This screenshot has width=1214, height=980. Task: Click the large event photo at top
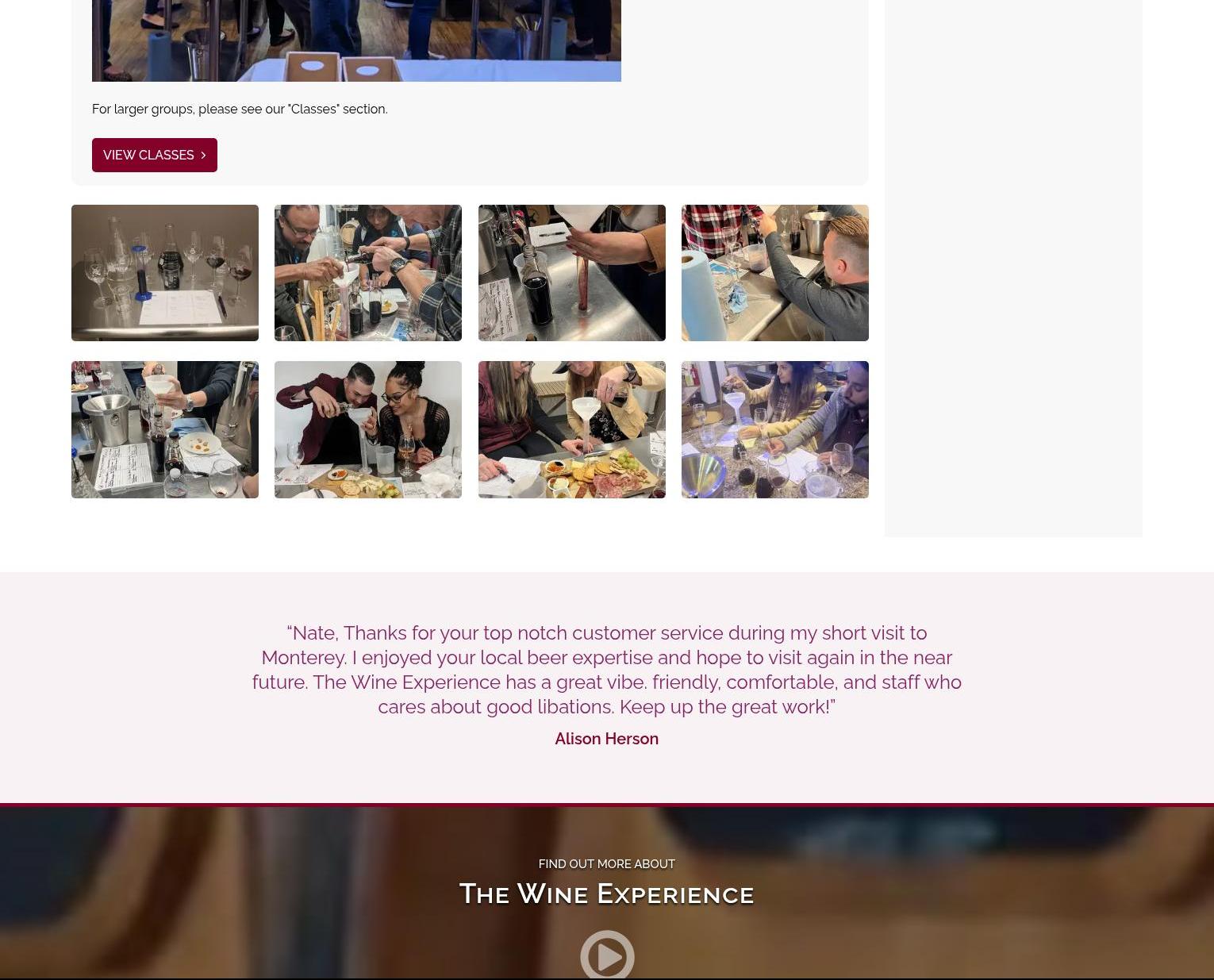point(356,40)
